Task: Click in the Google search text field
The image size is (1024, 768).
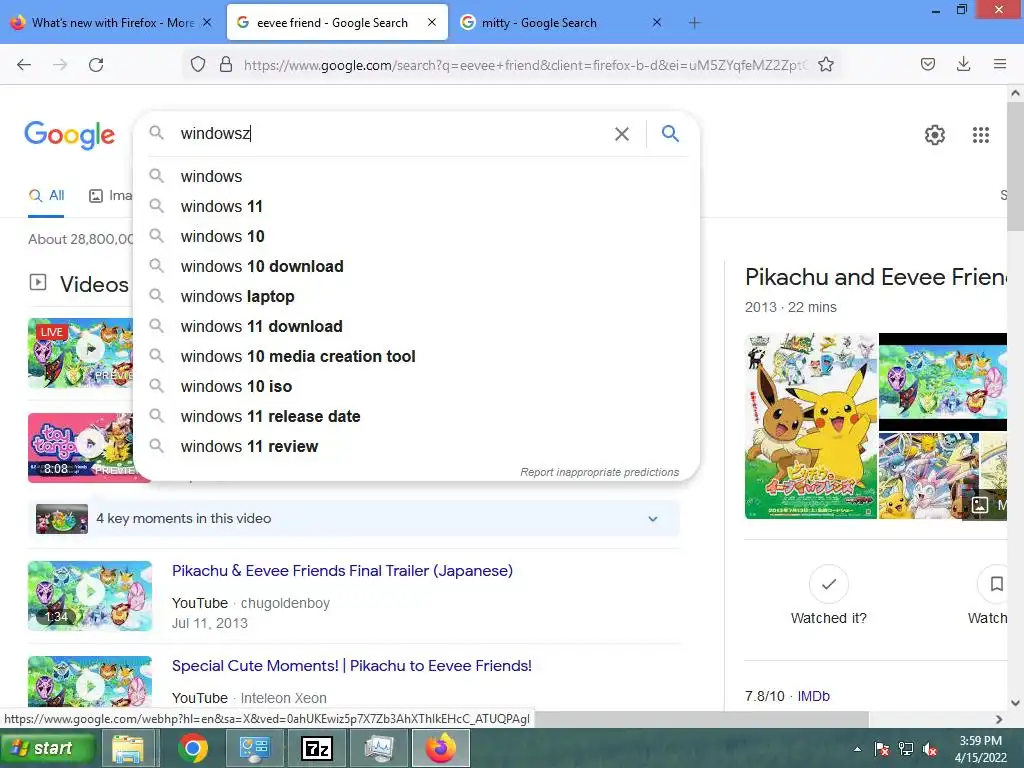Action: click(x=392, y=134)
